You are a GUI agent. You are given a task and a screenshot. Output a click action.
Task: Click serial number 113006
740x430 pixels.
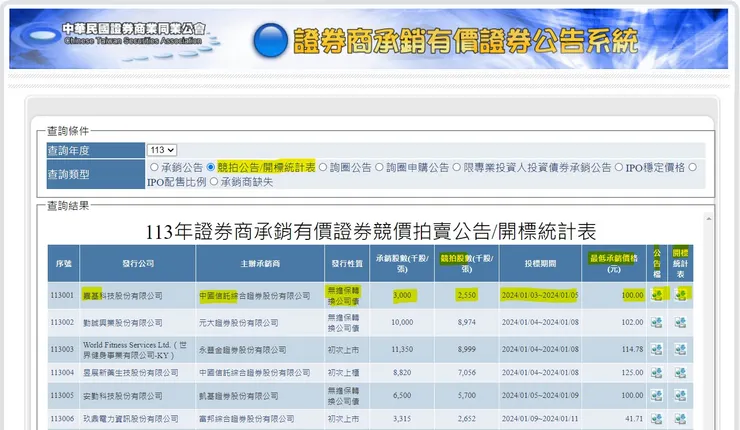click(62, 418)
